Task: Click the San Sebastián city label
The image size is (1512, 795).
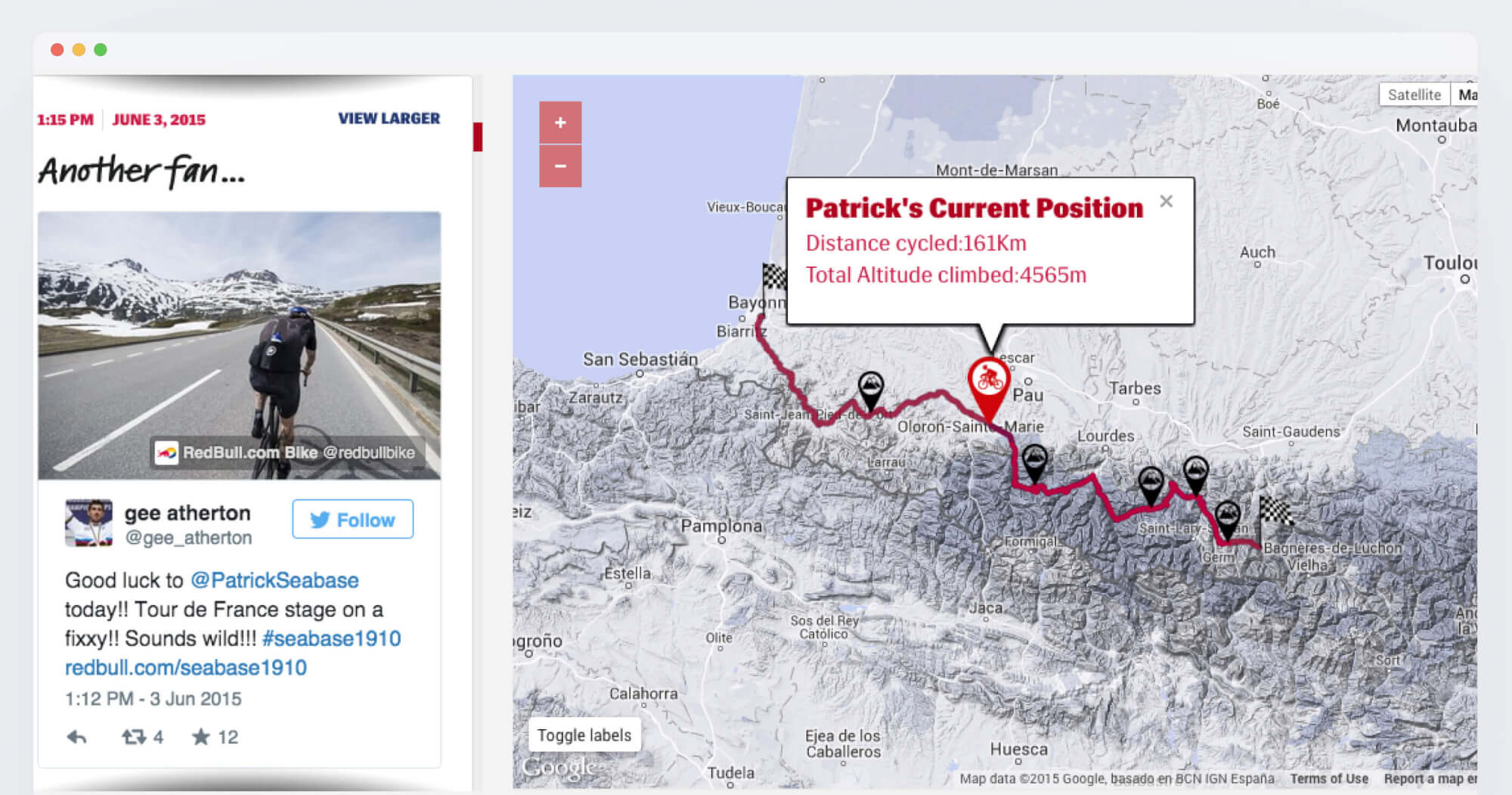Action: [640, 359]
